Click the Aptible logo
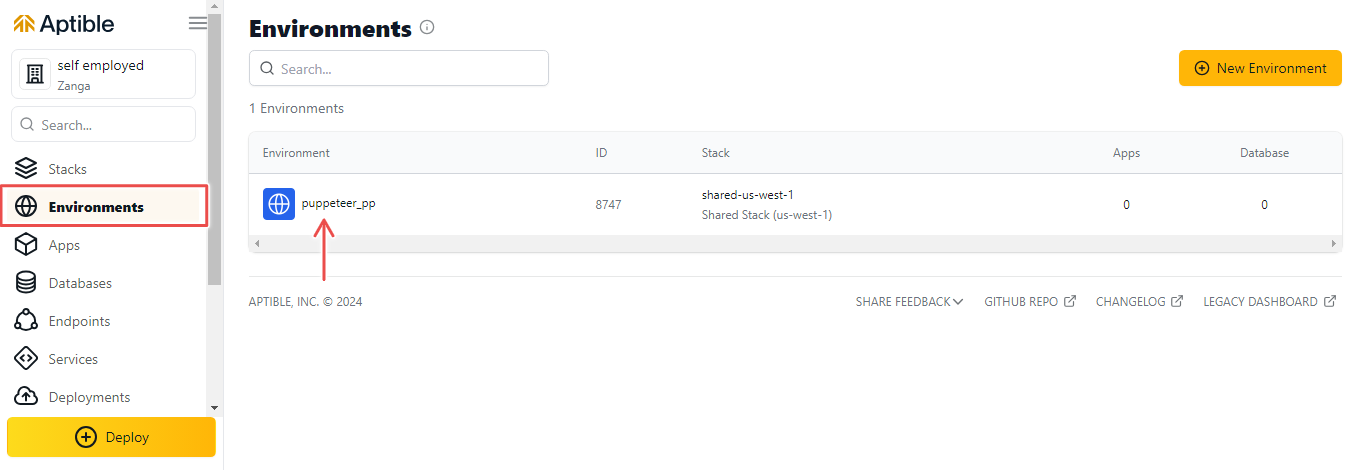 pos(64,23)
